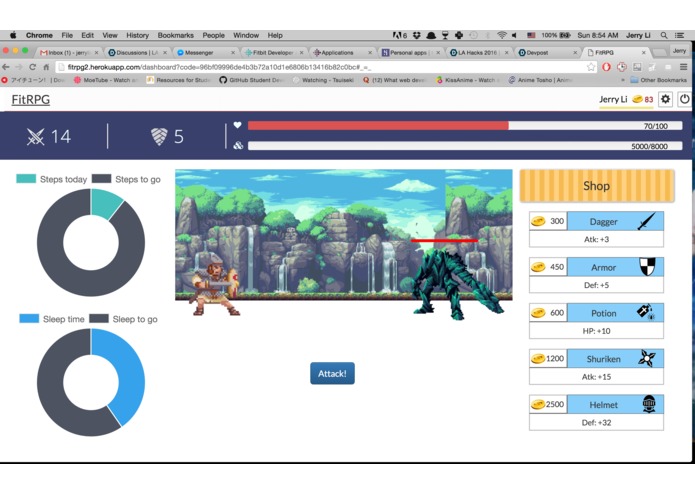Open Spotlight search in menu bar
Viewport: 695px width, 494px height.
click(x=664, y=35)
